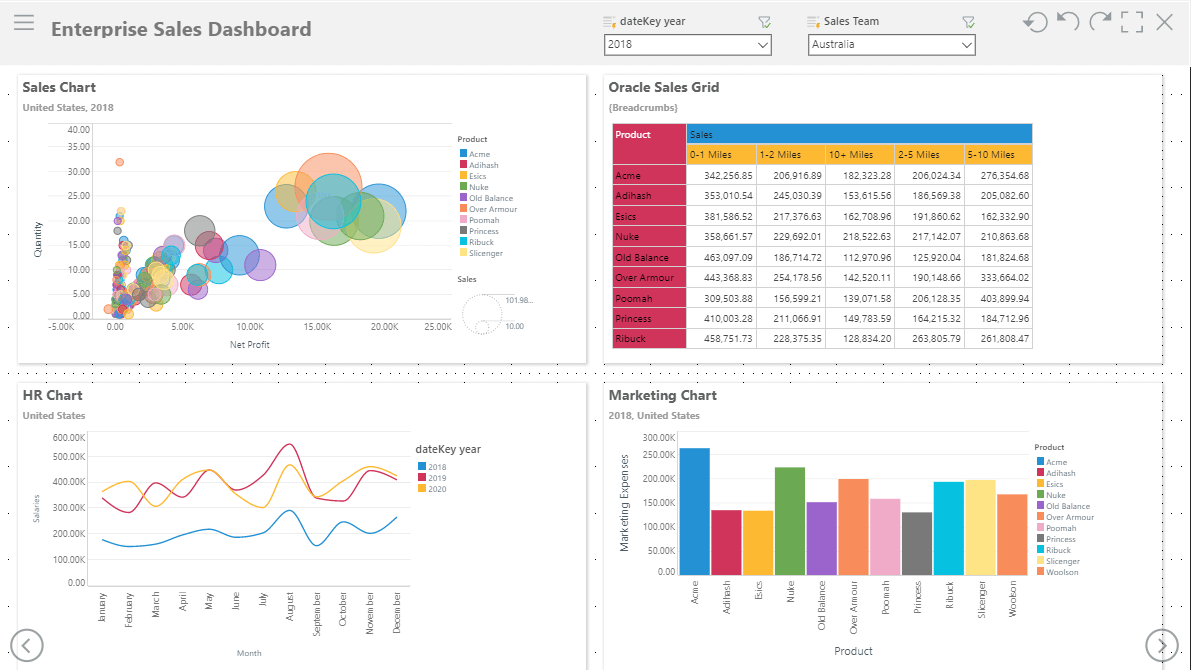Click the Sales header in the grid
The height and width of the screenshot is (670, 1191).
(859, 134)
